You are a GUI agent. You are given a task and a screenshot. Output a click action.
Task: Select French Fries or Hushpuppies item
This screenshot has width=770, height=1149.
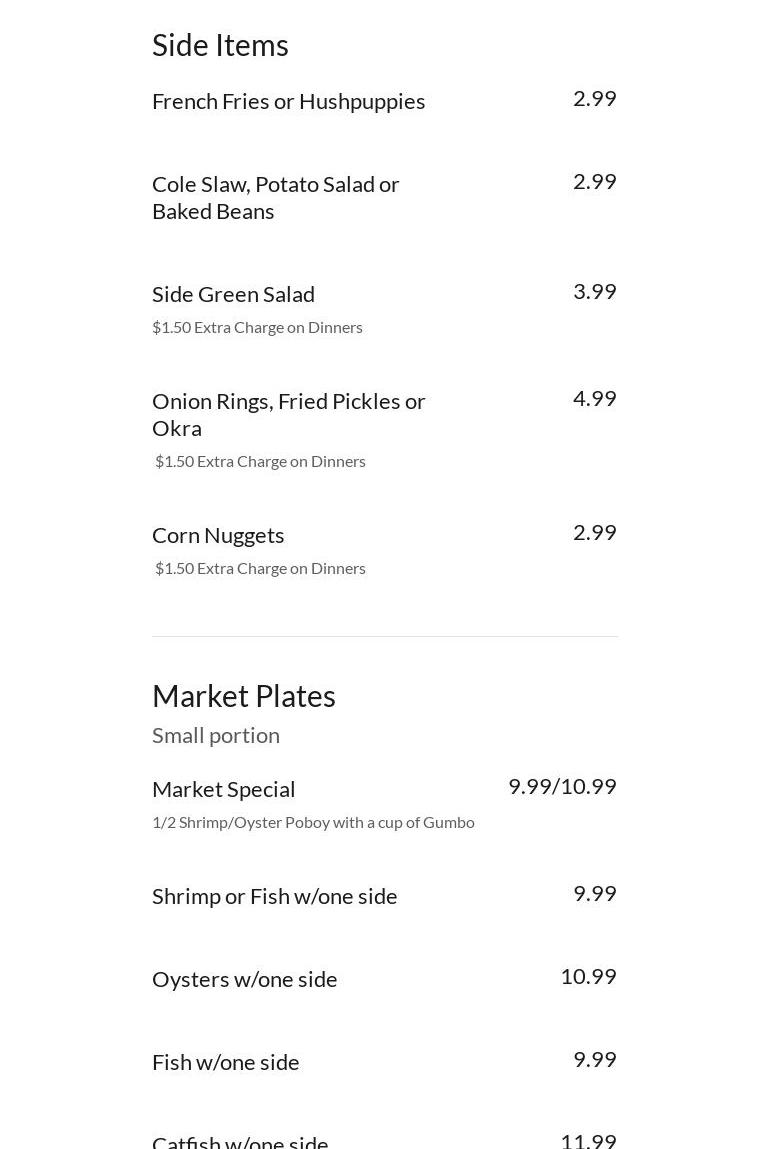coord(288,101)
